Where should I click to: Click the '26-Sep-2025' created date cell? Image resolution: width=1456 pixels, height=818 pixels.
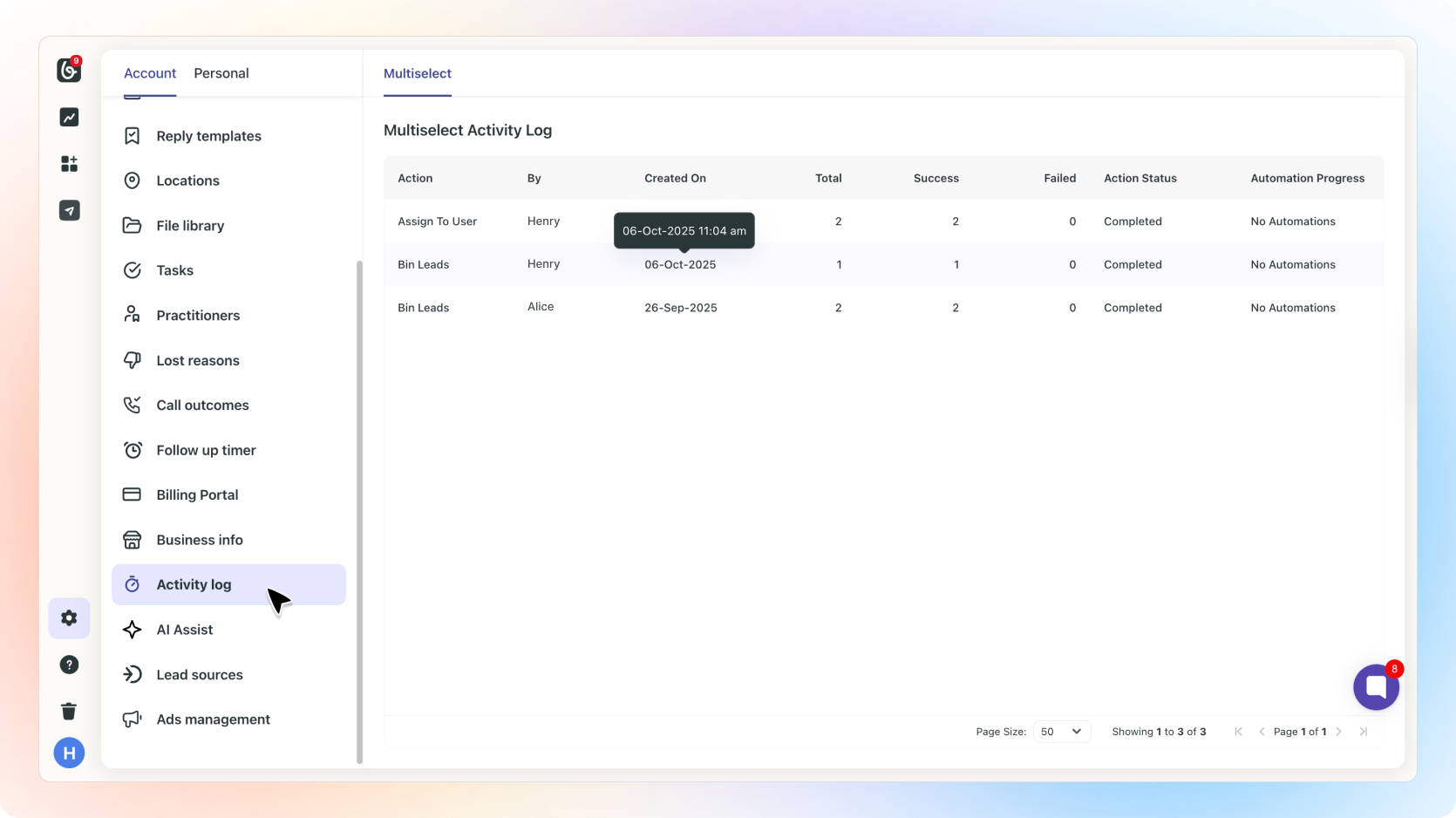[681, 308]
